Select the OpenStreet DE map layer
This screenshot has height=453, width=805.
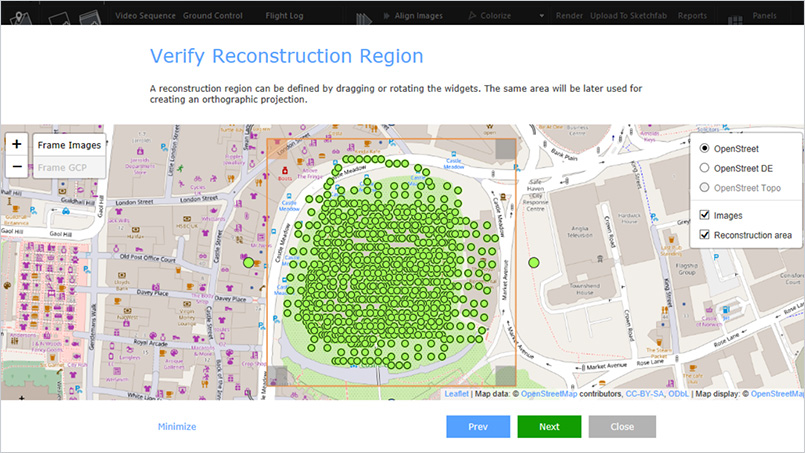[705, 168]
